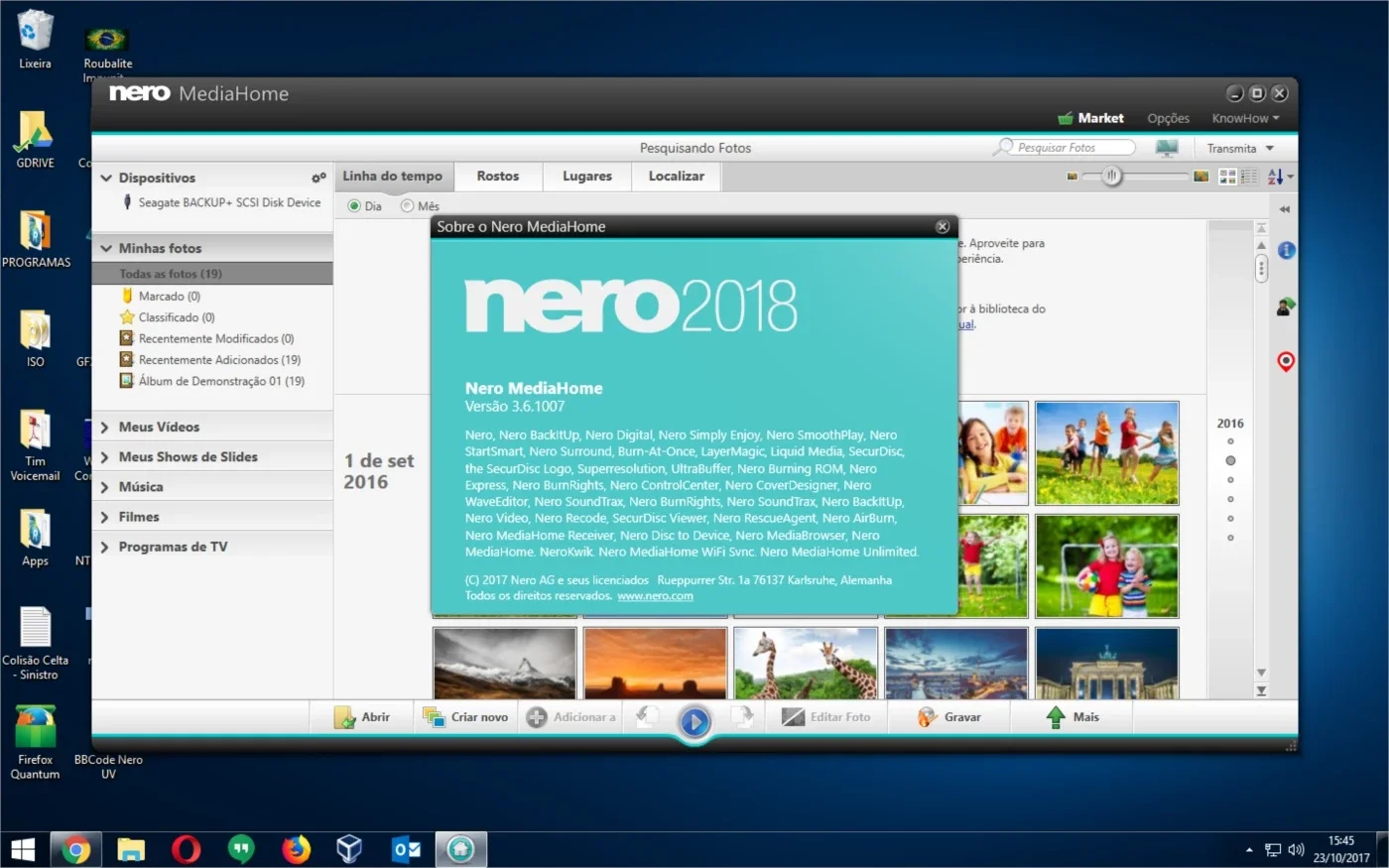The height and width of the screenshot is (868, 1389).
Task: Select the Mês radio button
Action: tap(407, 206)
